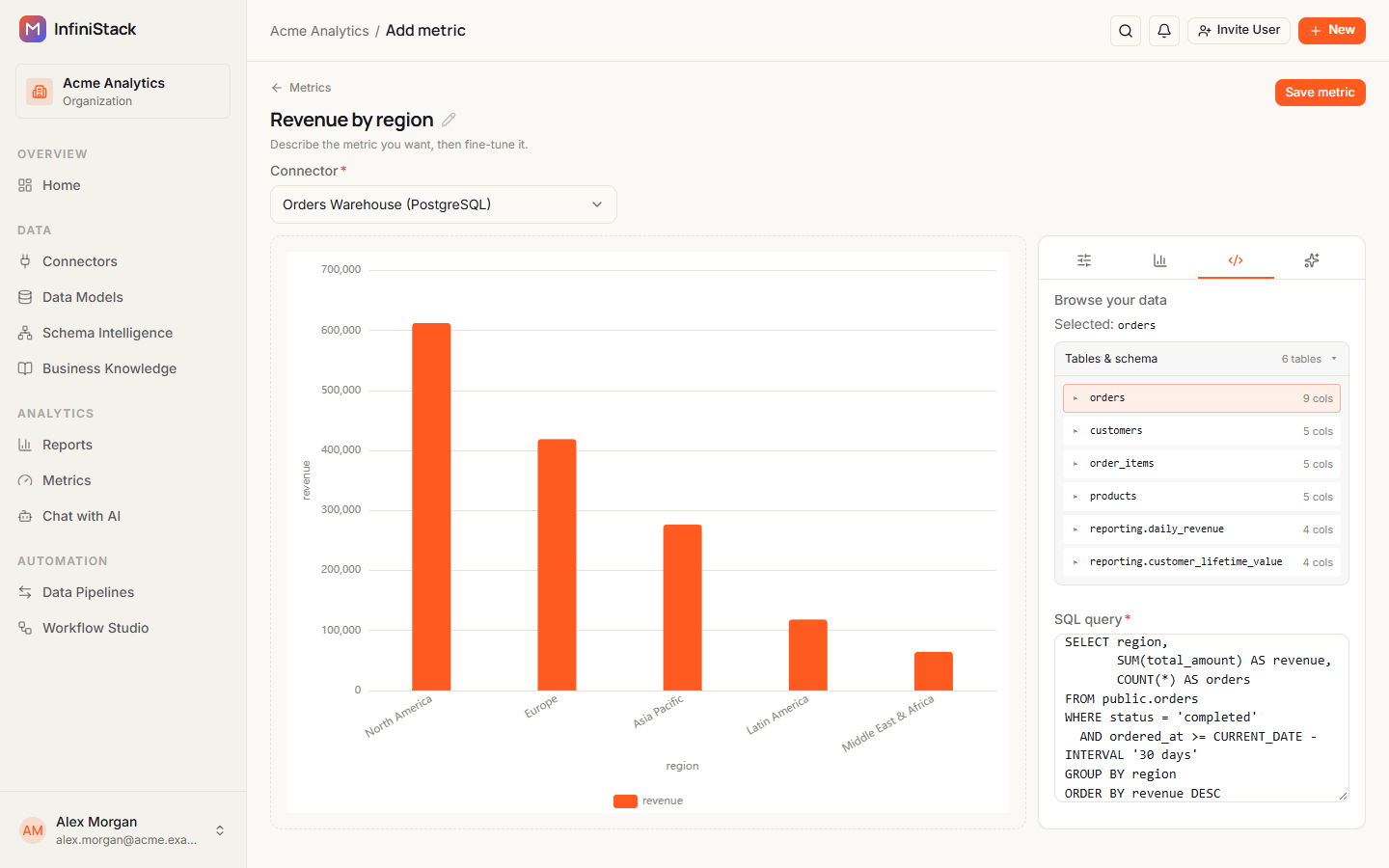This screenshot has height=868, width=1389.
Task: Expand the products table row
Action: [x=1202, y=497]
